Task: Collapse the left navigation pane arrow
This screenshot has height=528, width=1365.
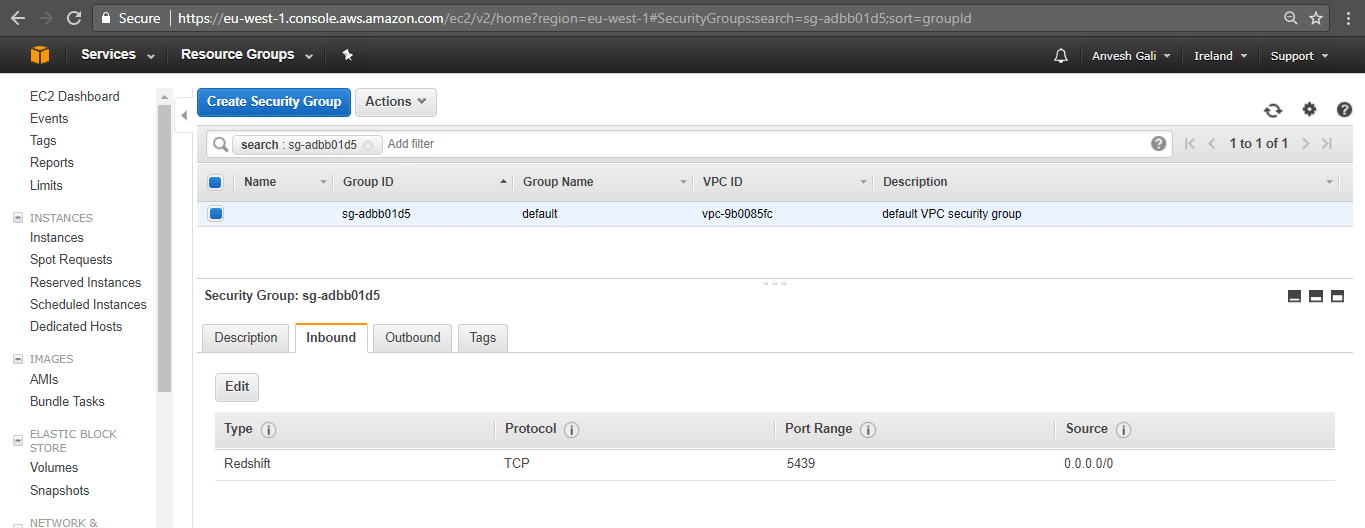Action: click(184, 116)
